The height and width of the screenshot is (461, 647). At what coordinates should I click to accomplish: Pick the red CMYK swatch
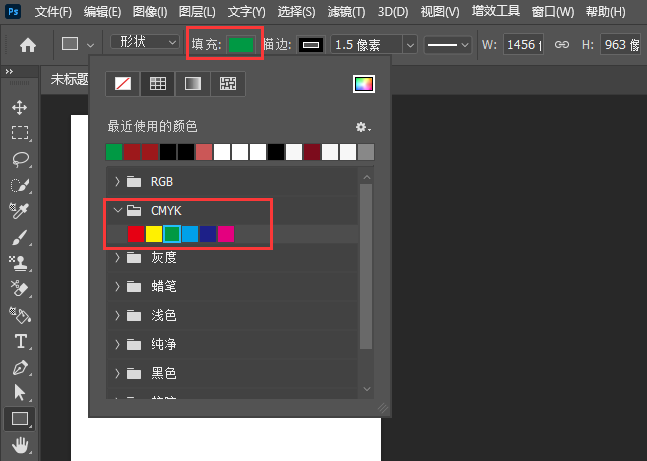[x=136, y=234]
